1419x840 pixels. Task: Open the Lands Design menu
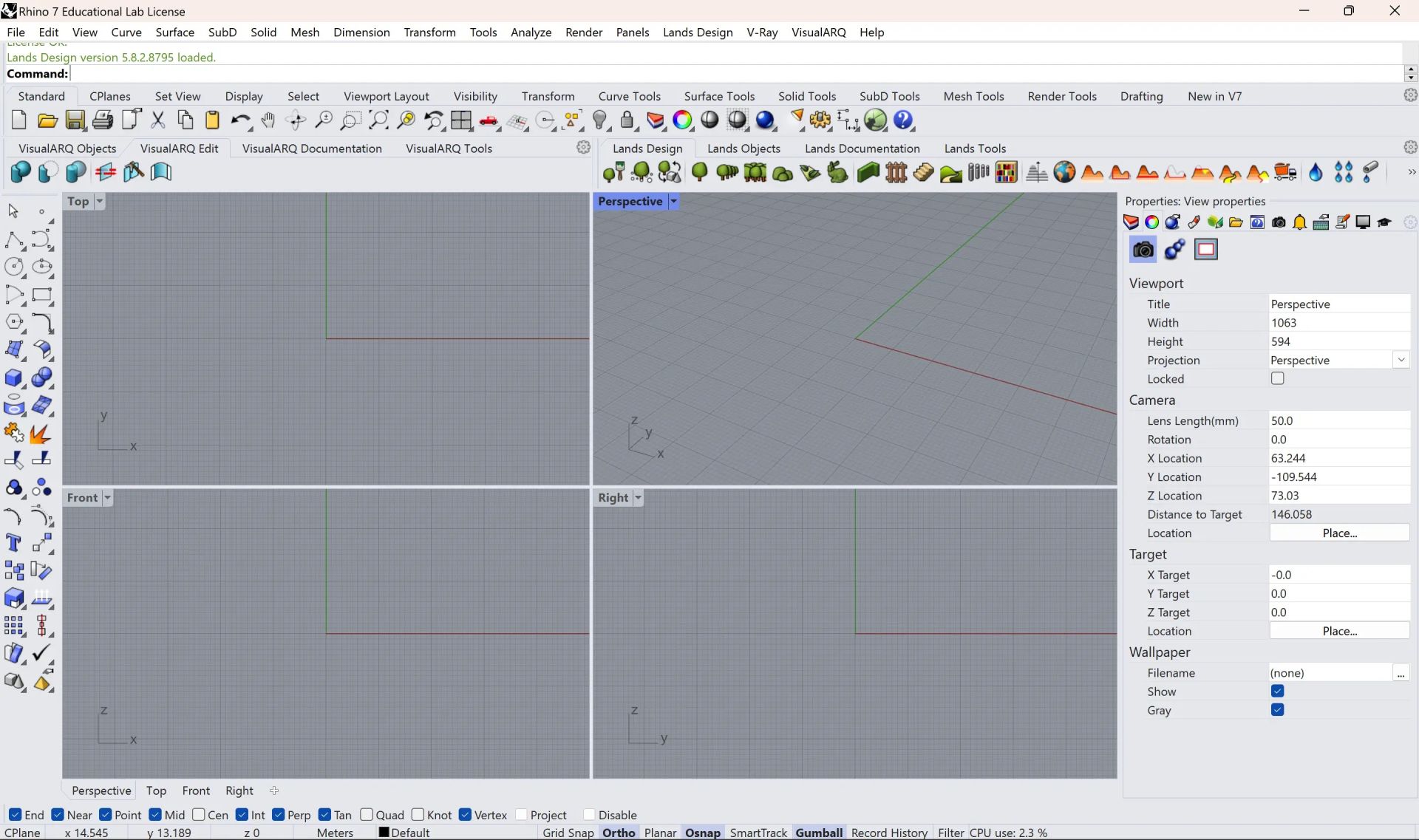click(698, 33)
